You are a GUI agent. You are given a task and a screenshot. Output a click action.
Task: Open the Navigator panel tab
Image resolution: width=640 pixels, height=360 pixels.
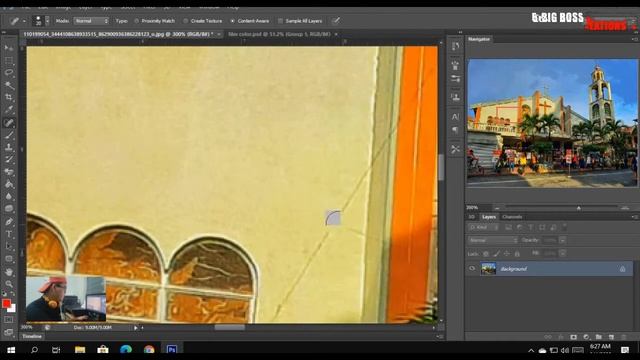pyautogui.click(x=479, y=39)
